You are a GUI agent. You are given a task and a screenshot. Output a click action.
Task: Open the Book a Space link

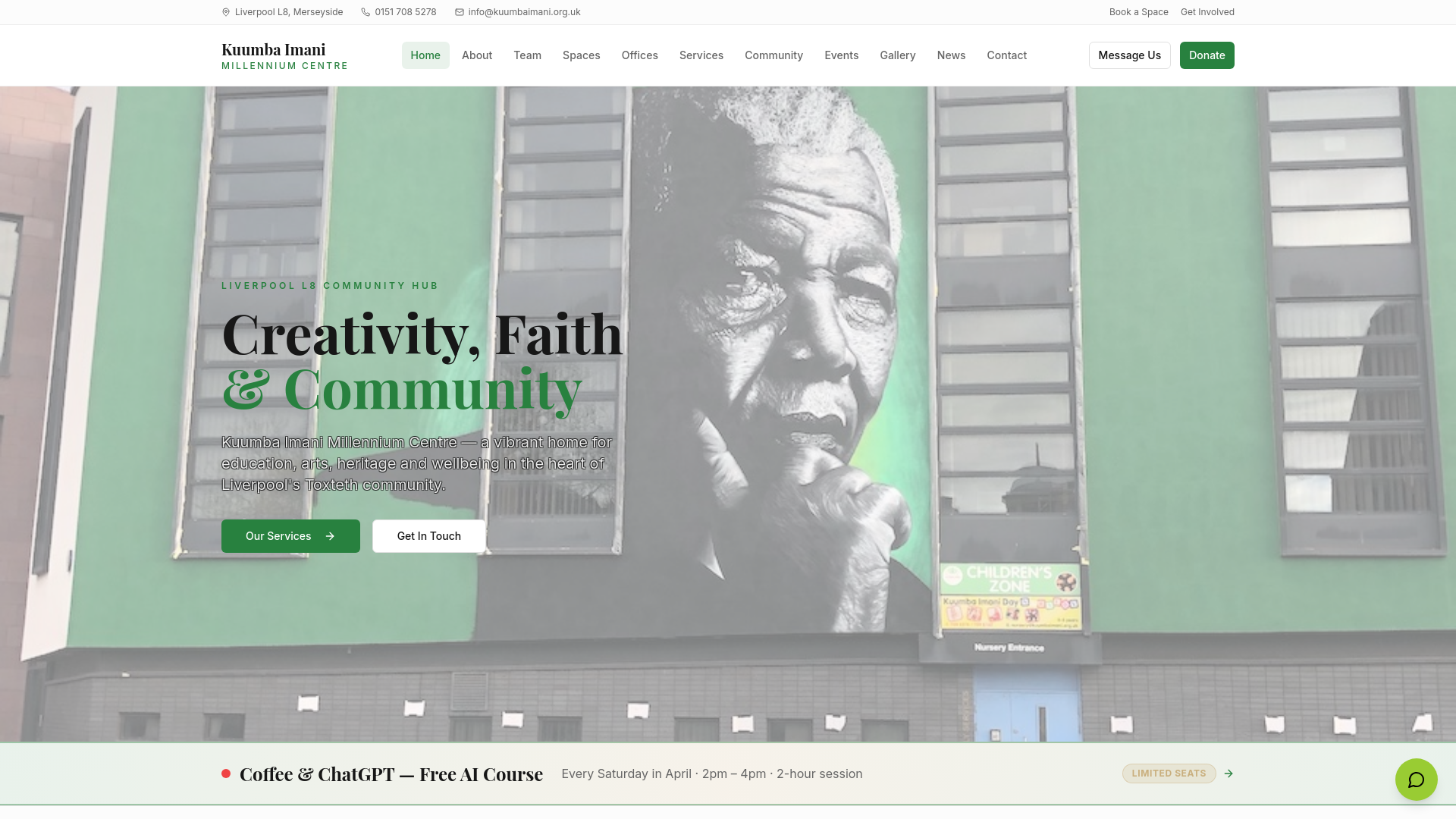pyautogui.click(x=1139, y=12)
